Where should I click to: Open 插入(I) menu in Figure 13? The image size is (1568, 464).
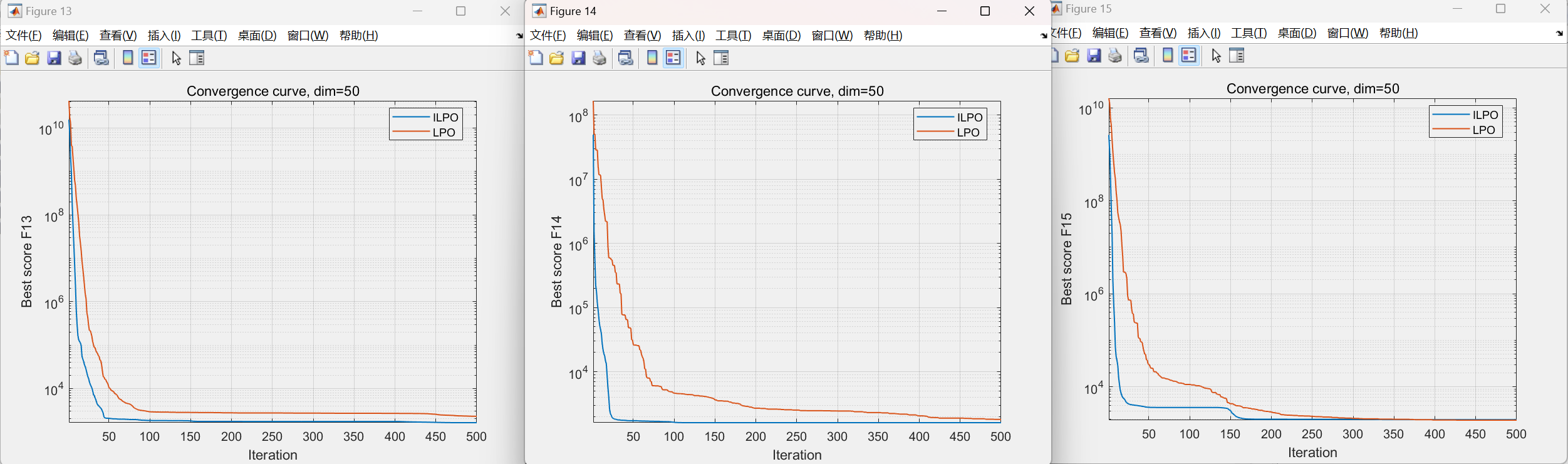[x=164, y=36]
